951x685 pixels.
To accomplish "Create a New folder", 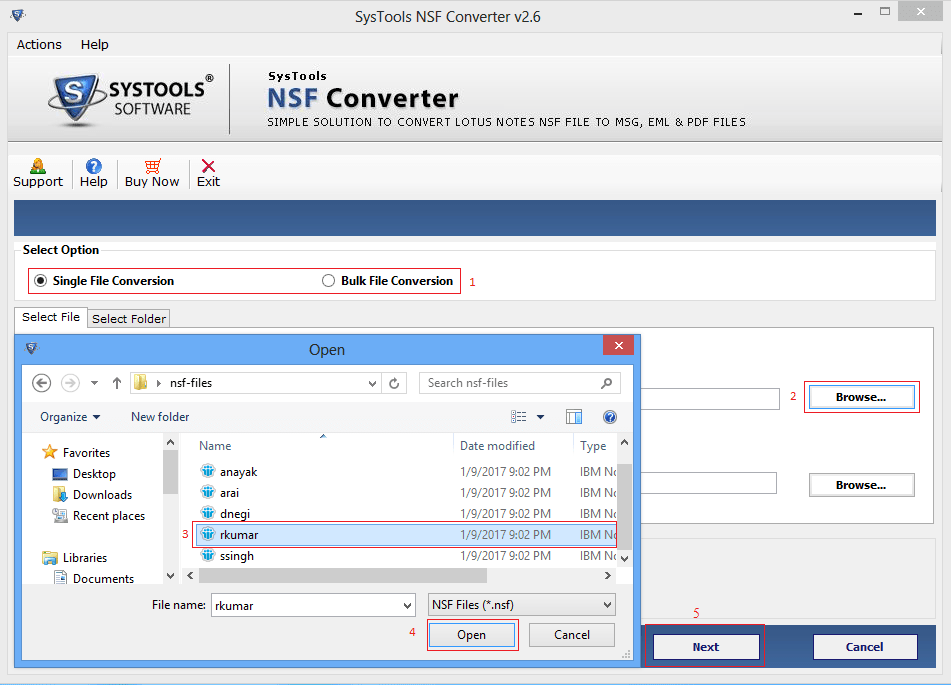I will pyautogui.click(x=160, y=417).
